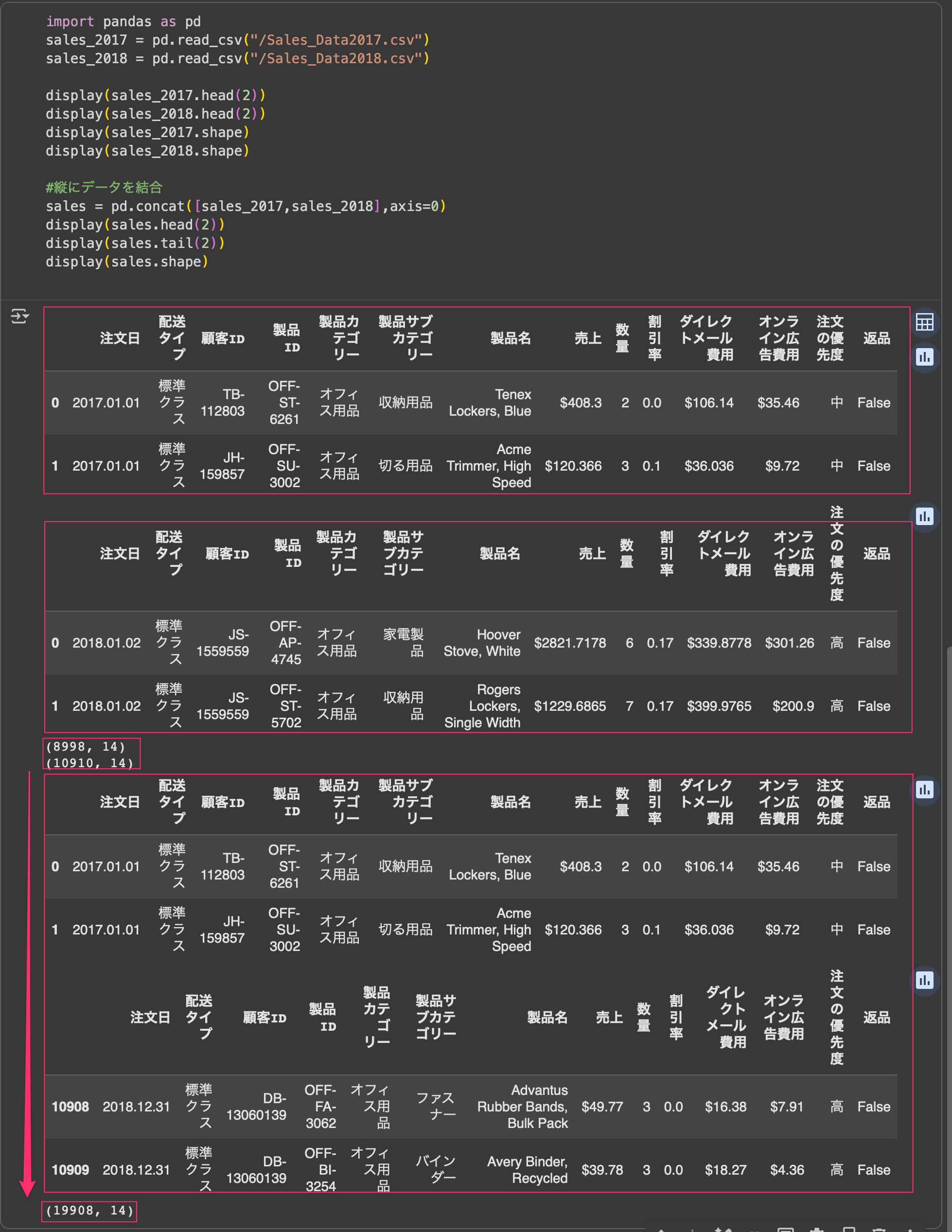Click the pd.concat code line
Image resolution: width=952 pixels, height=1232 pixels.
click(246, 206)
